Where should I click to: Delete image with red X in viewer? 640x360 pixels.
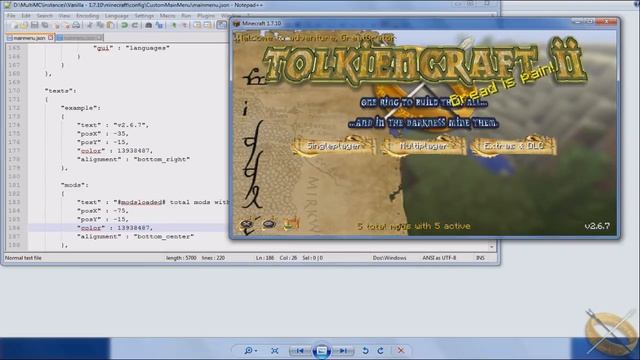pyautogui.click(x=401, y=350)
